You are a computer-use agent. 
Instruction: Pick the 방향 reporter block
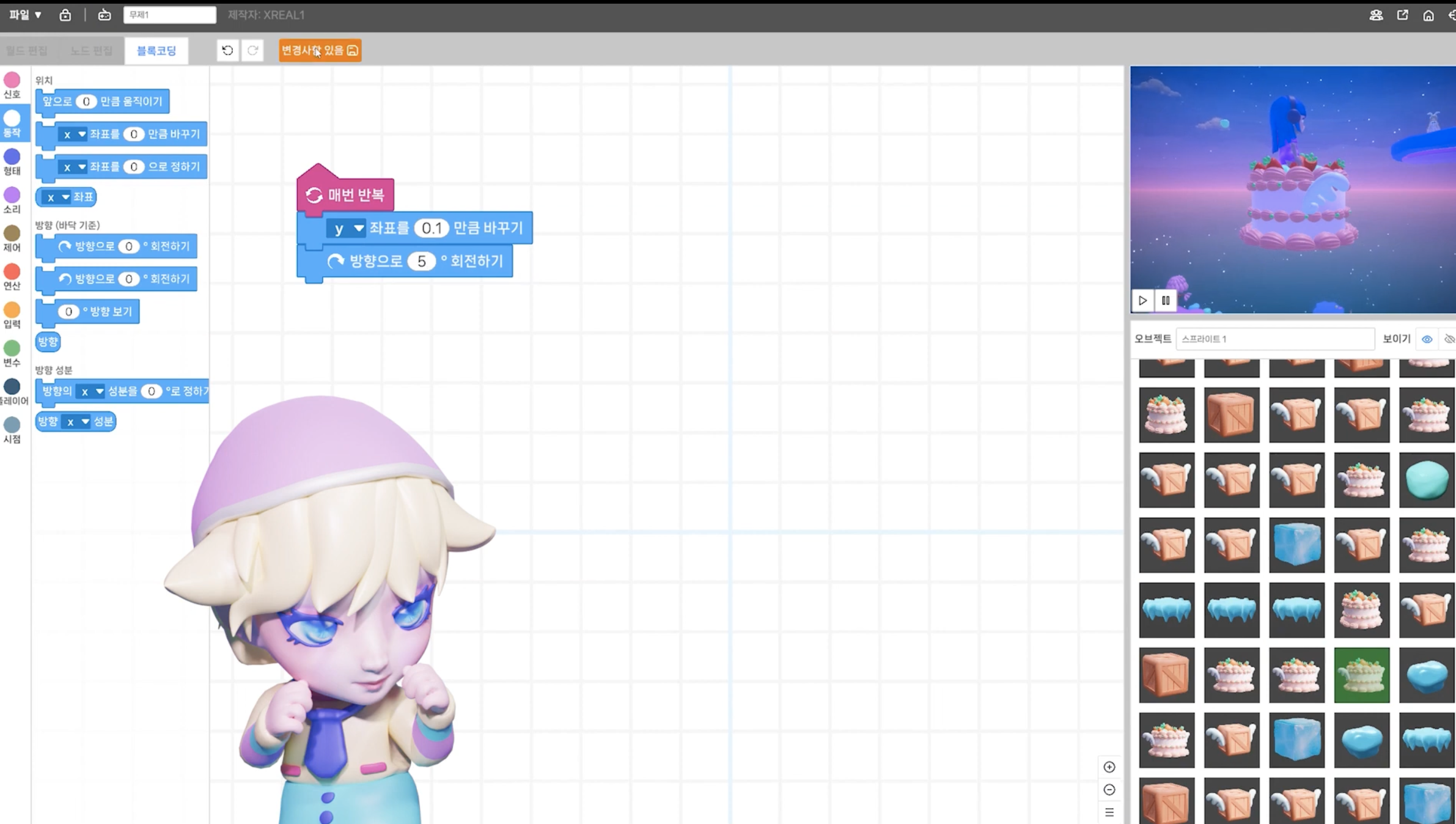[48, 342]
